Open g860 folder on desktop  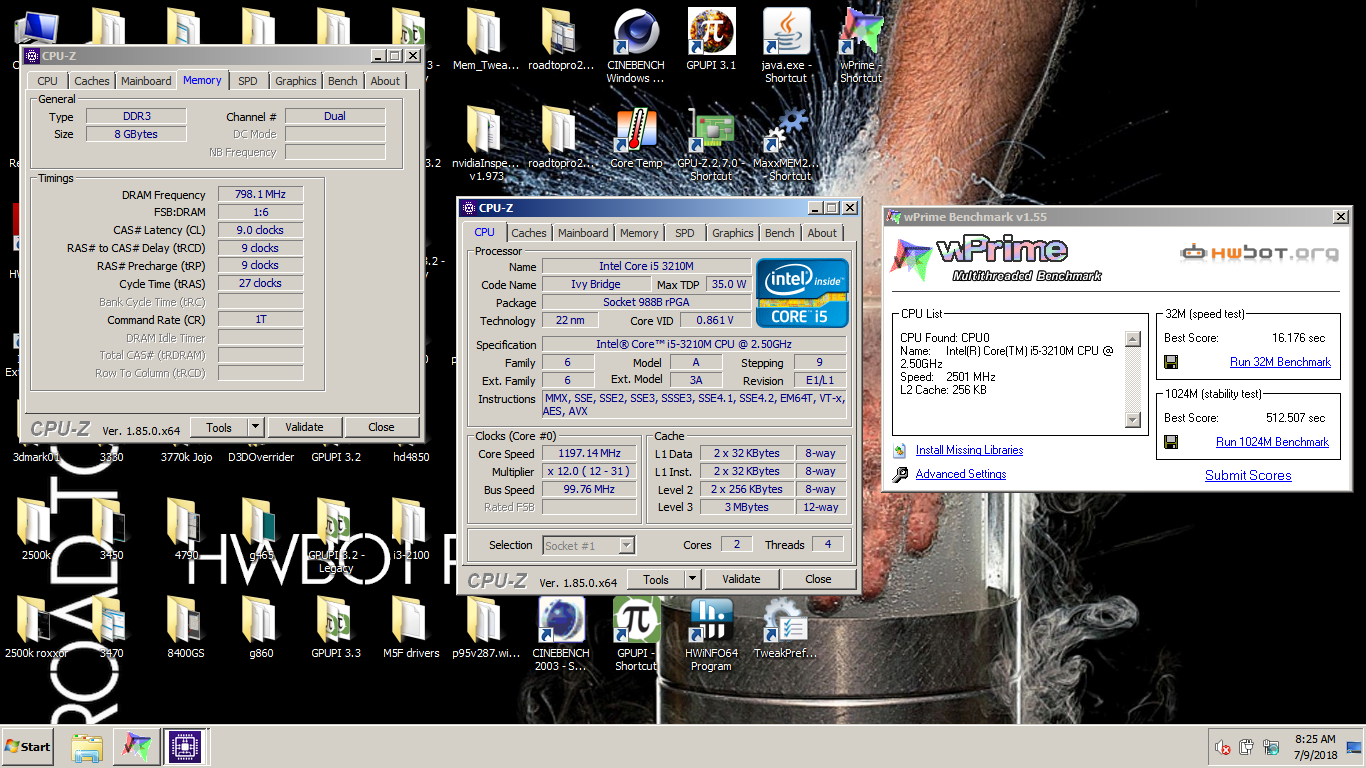[261, 628]
